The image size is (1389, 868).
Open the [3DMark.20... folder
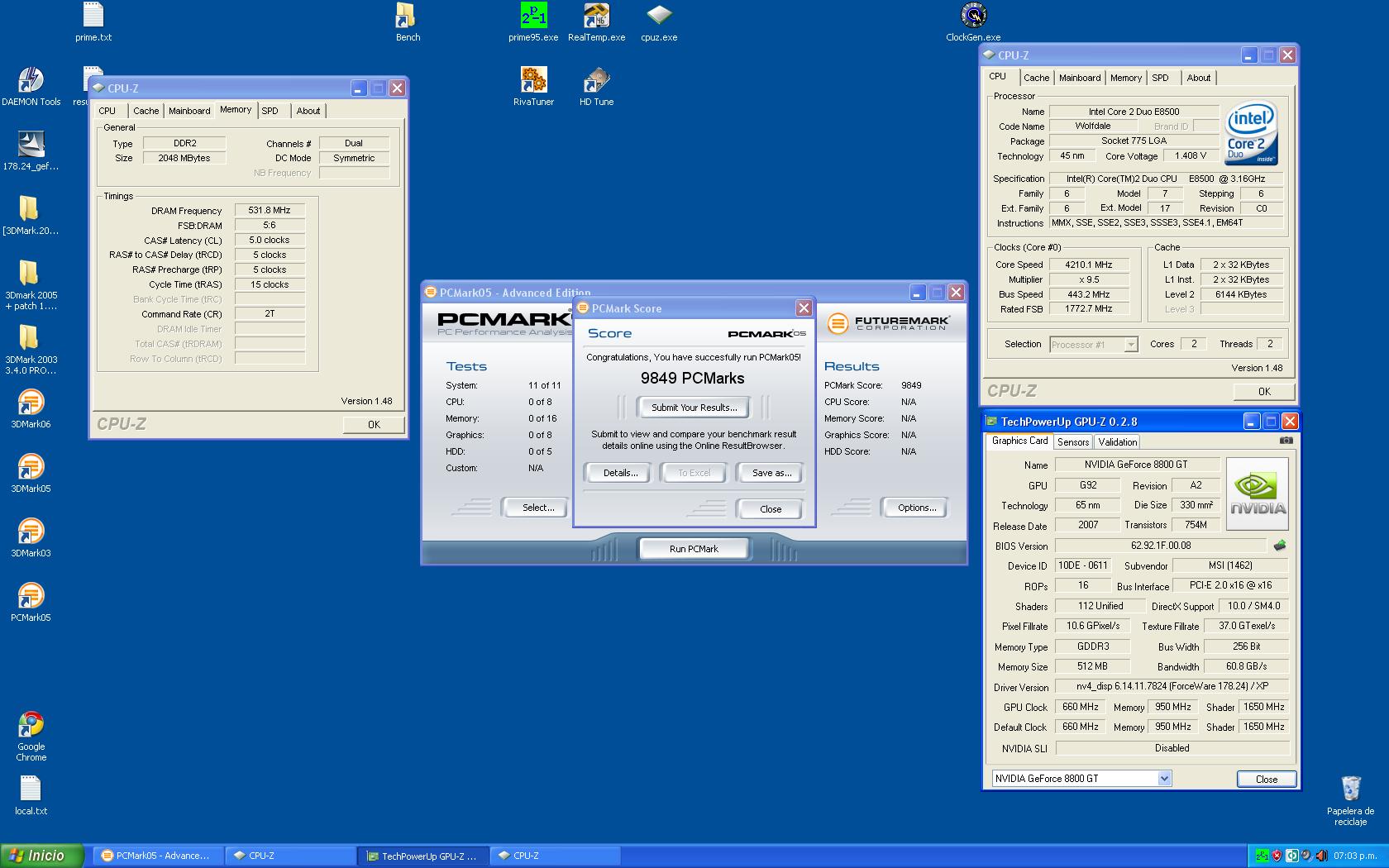(x=31, y=216)
